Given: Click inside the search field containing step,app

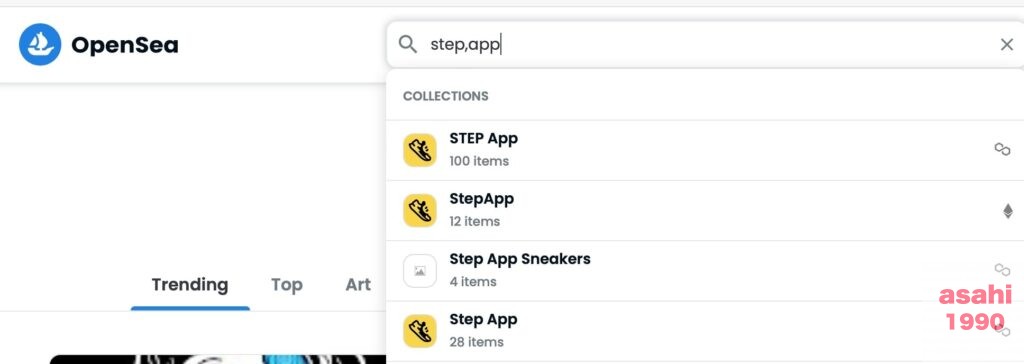Looking at the screenshot, I should coord(705,44).
